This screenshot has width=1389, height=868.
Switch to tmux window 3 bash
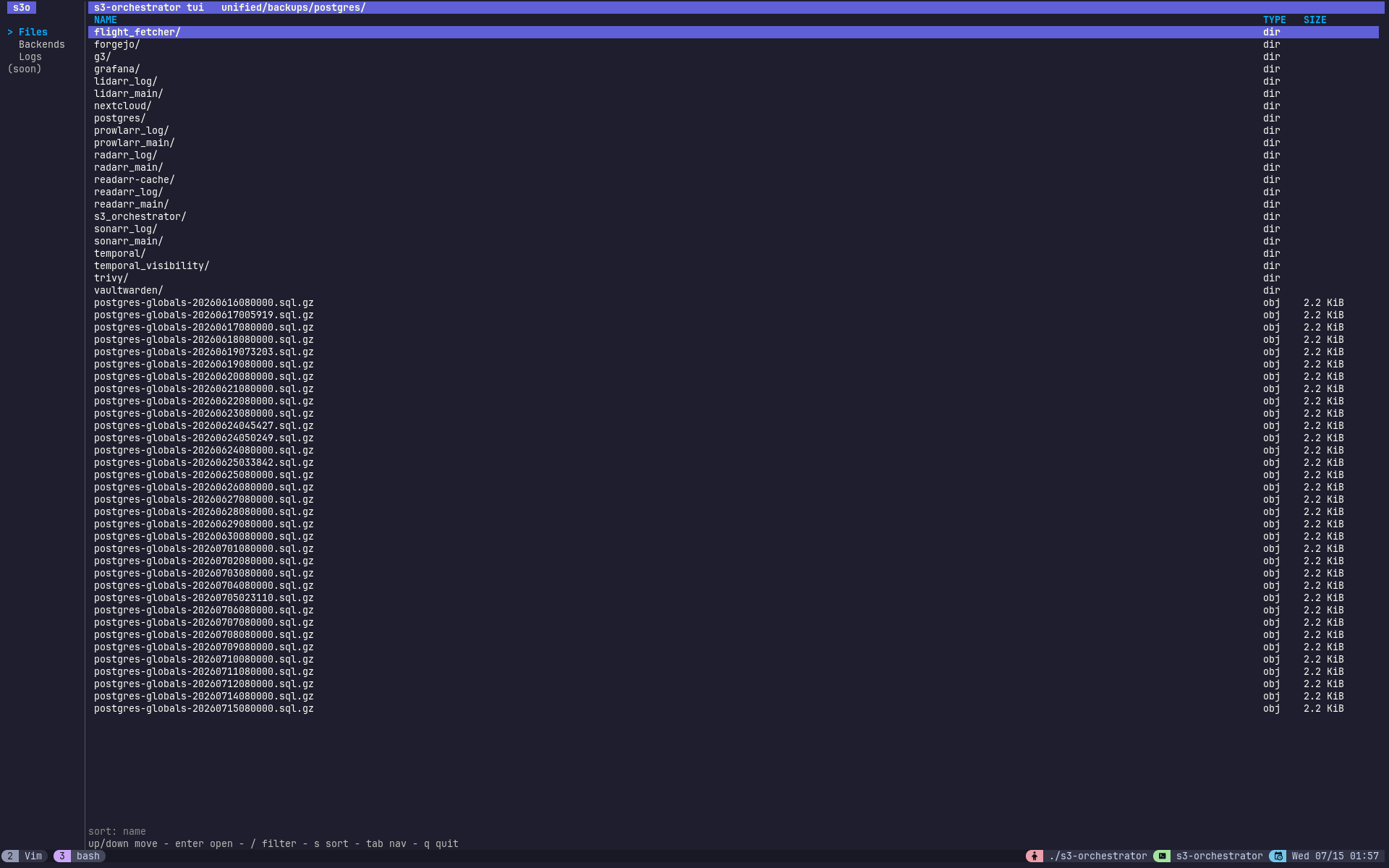(x=80, y=856)
